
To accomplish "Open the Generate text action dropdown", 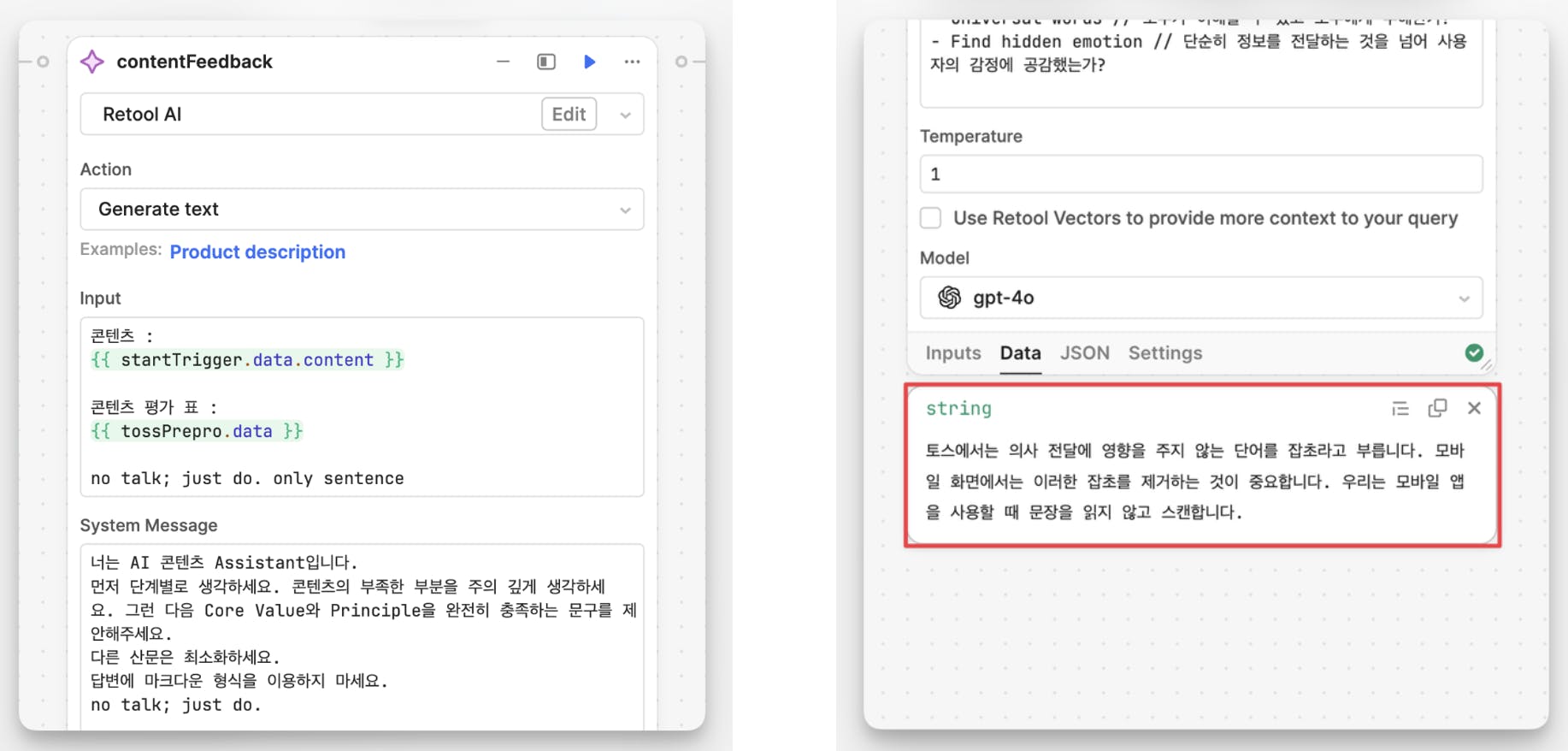I will click(362, 210).
